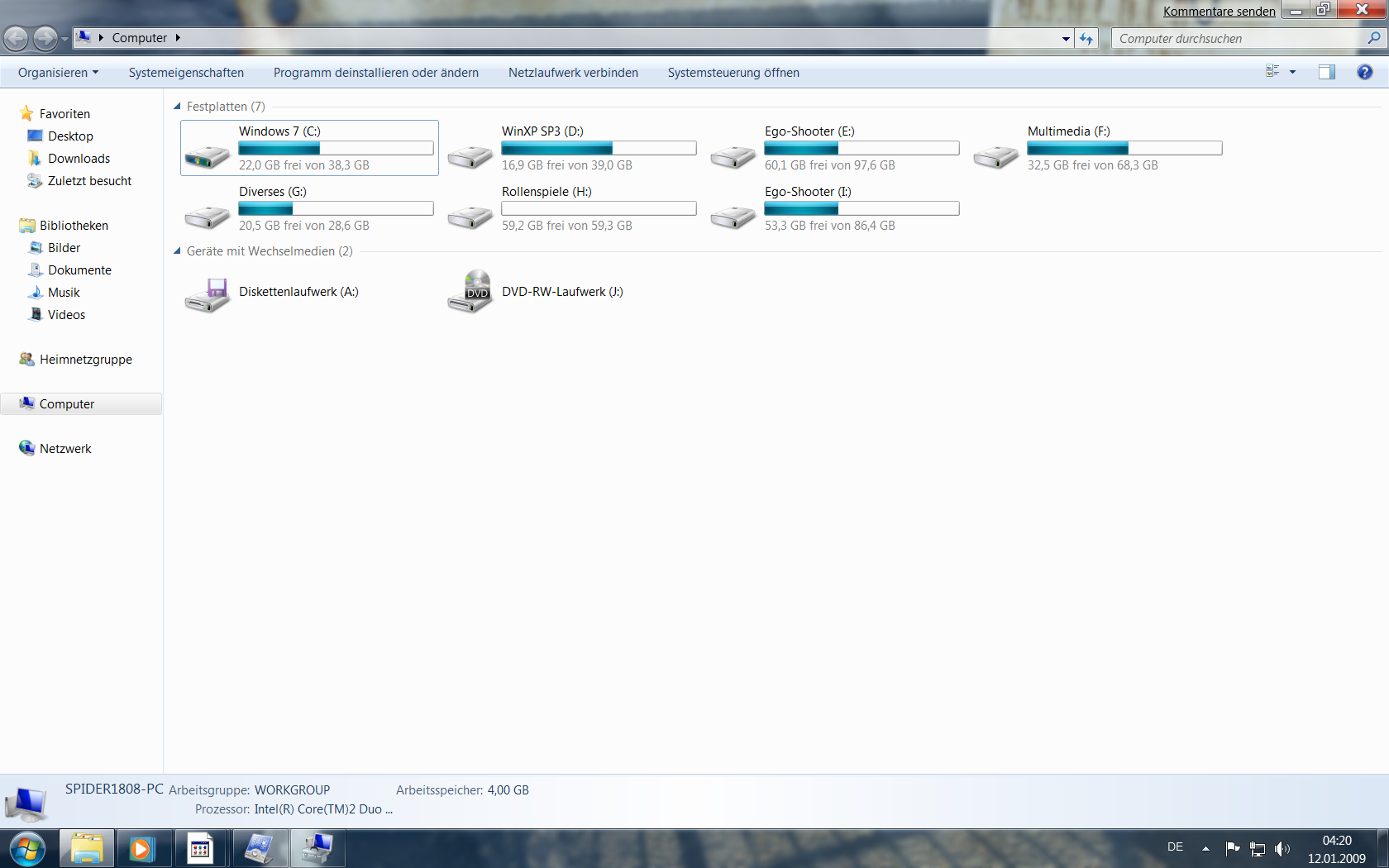Click the '16,9 GB frei von 39,0 GB' text
This screenshot has height=868, width=1389.
pos(567,165)
